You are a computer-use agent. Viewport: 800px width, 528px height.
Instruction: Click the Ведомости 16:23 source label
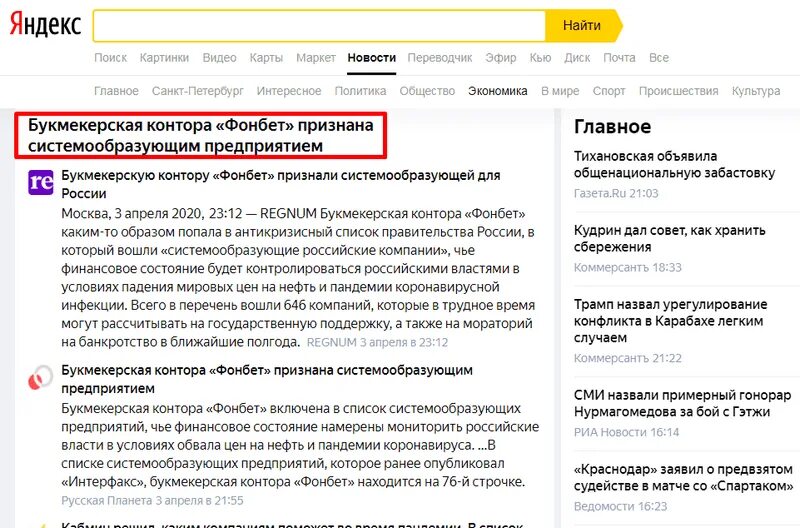[620, 506]
